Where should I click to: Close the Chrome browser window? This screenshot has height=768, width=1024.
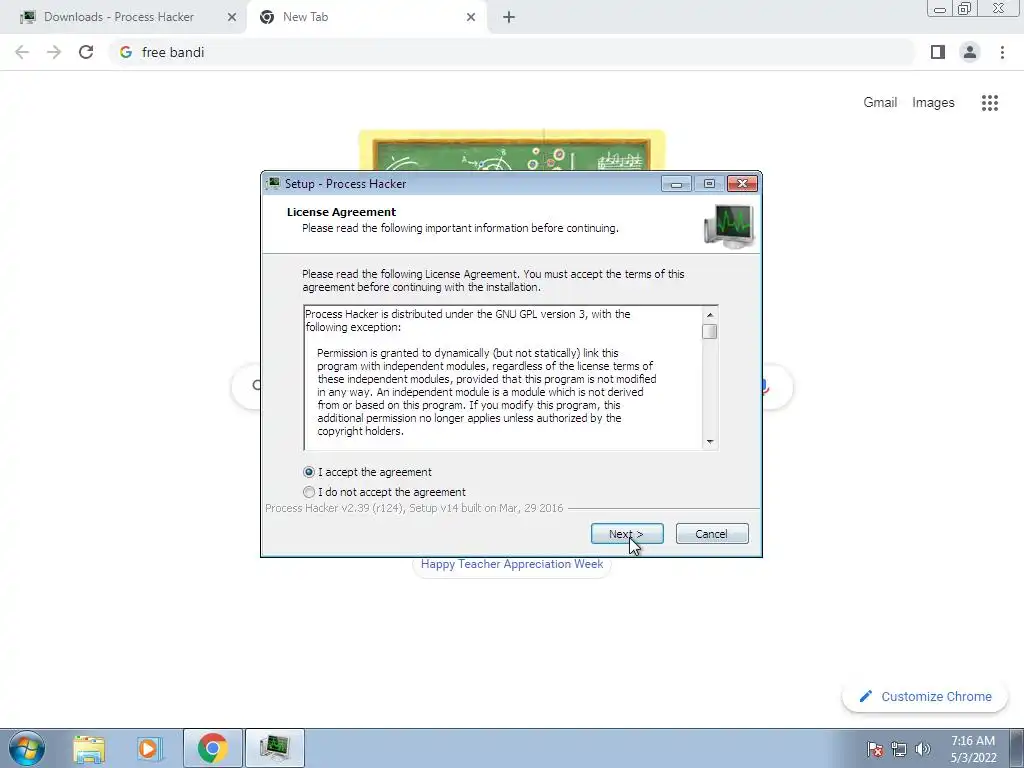click(999, 8)
